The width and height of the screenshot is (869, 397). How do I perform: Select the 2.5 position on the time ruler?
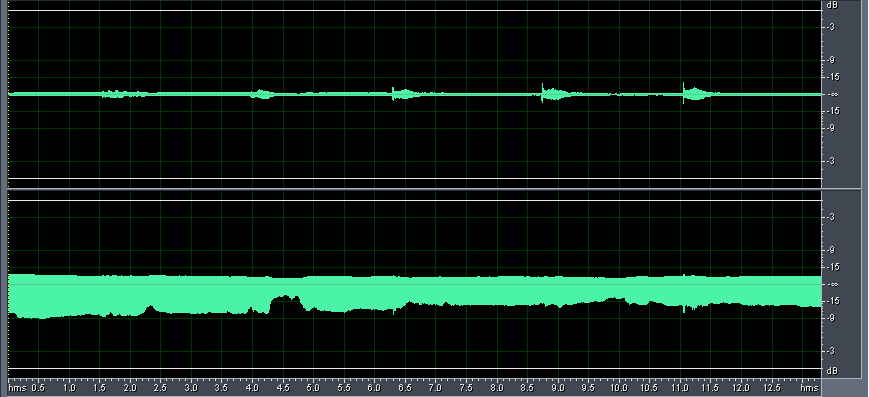pyautogui.click(x=160, y=388)
